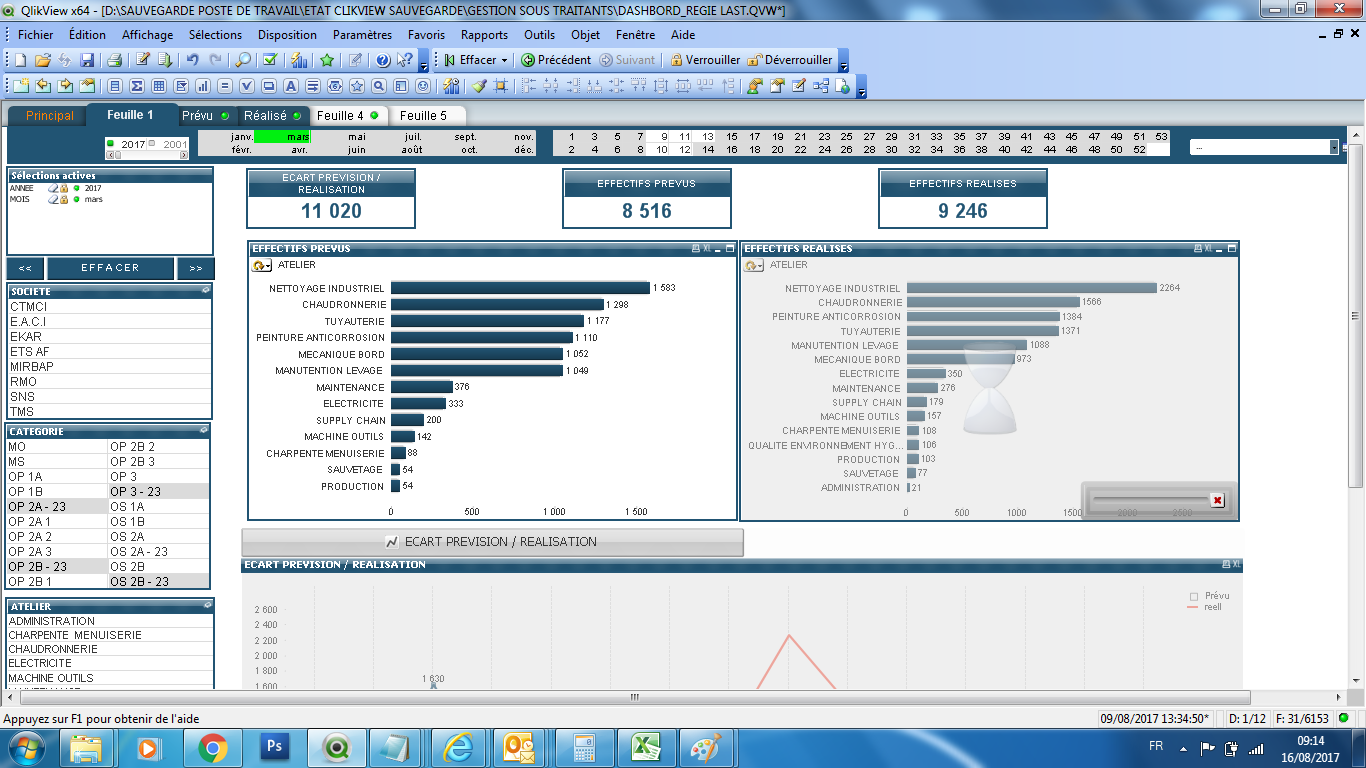Click the Save document toolbar icon
This screenshot has height=768, width=1366.
click(x=87, y=60)
